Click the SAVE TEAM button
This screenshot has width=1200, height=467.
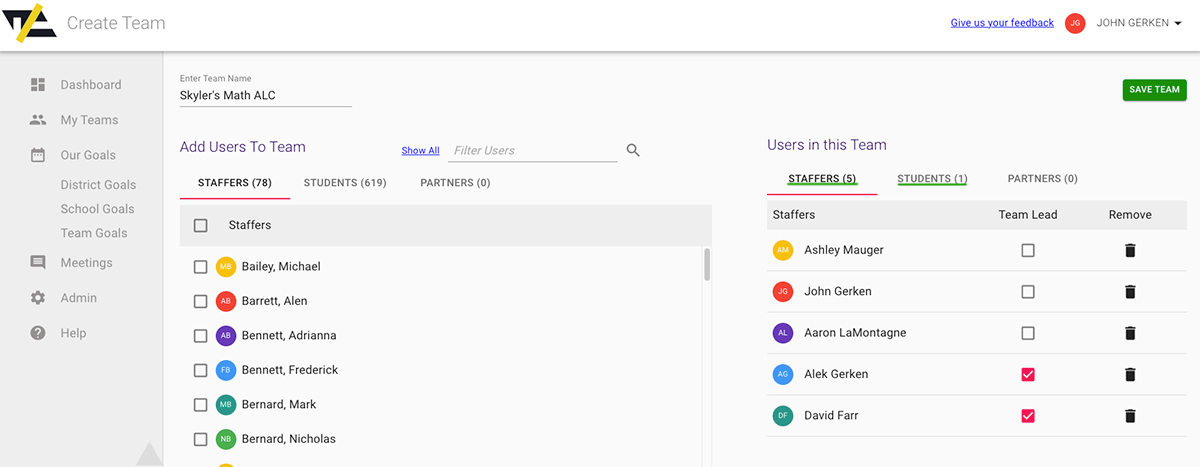coord(1154,90)
